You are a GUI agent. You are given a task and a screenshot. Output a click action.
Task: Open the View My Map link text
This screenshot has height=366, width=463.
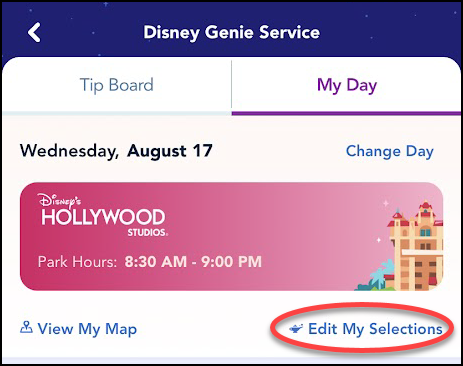point(87,329)
